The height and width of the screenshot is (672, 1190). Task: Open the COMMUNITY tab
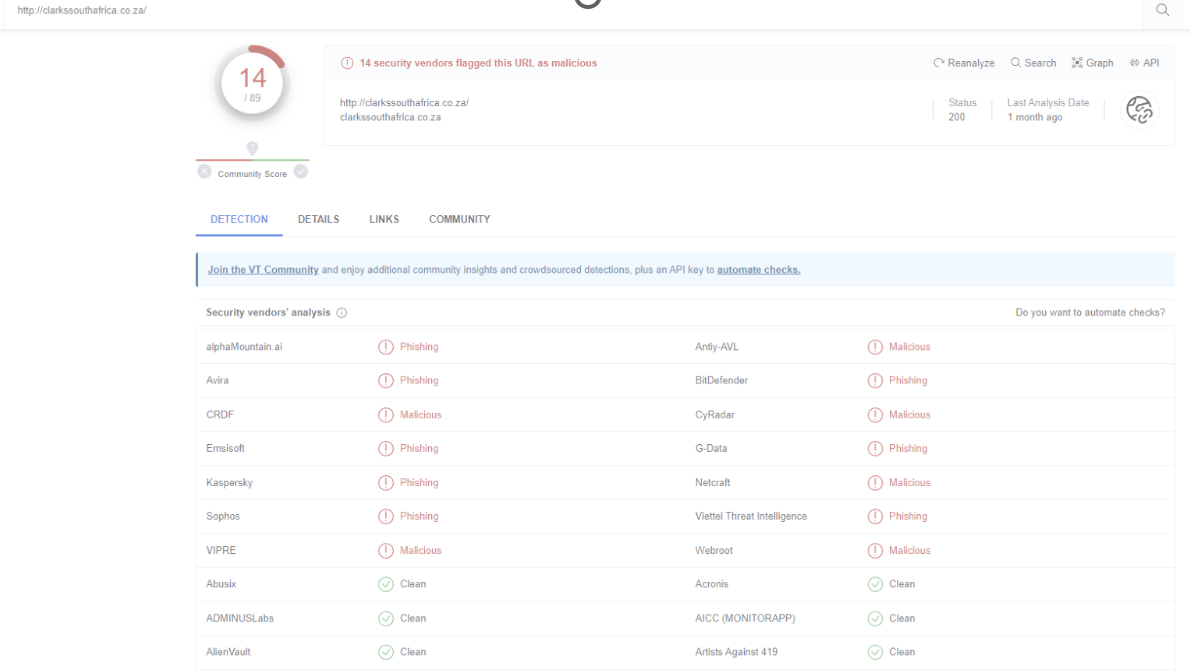tap(460, 219)
